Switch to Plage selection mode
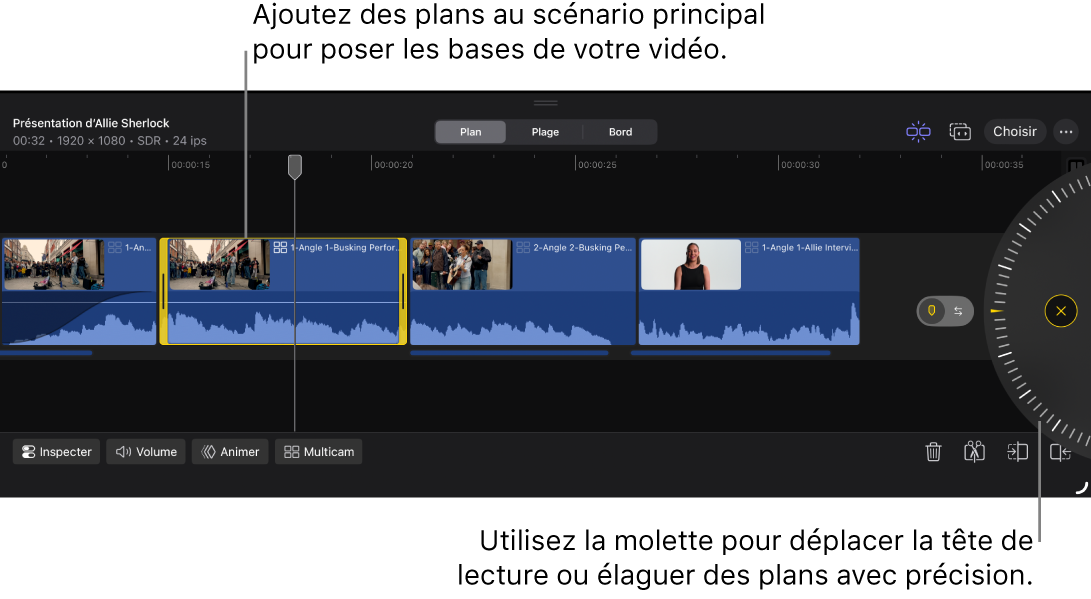 pos(545,132)
